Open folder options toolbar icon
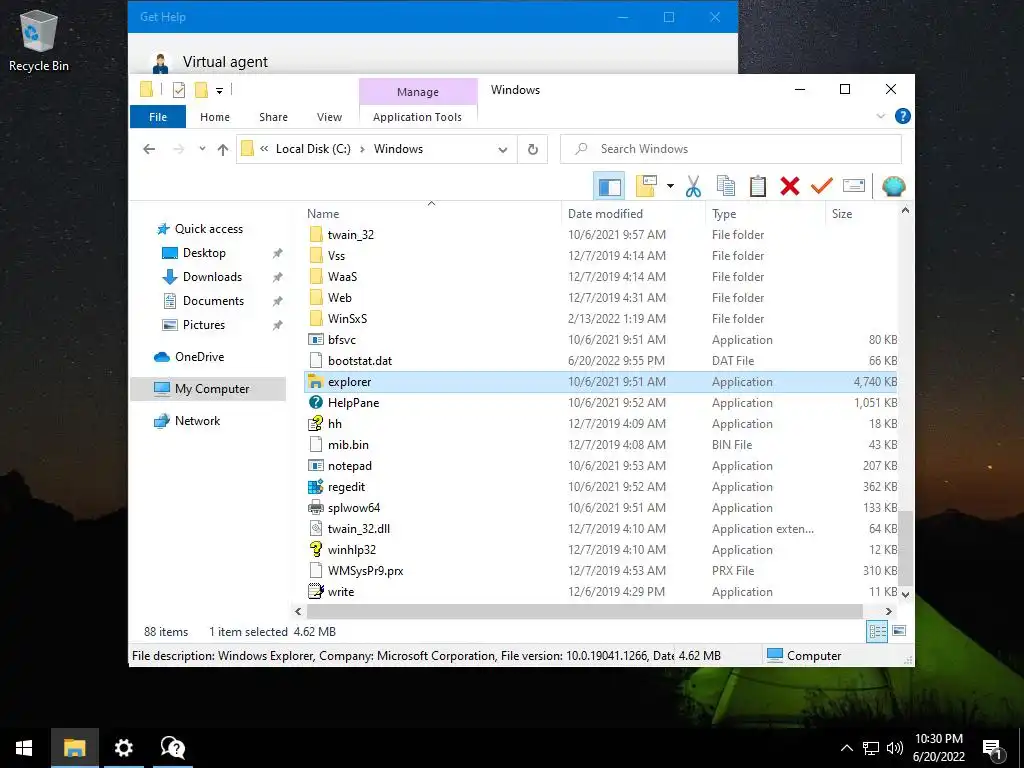Screen dimensions: 1024x768 (646, 187)
